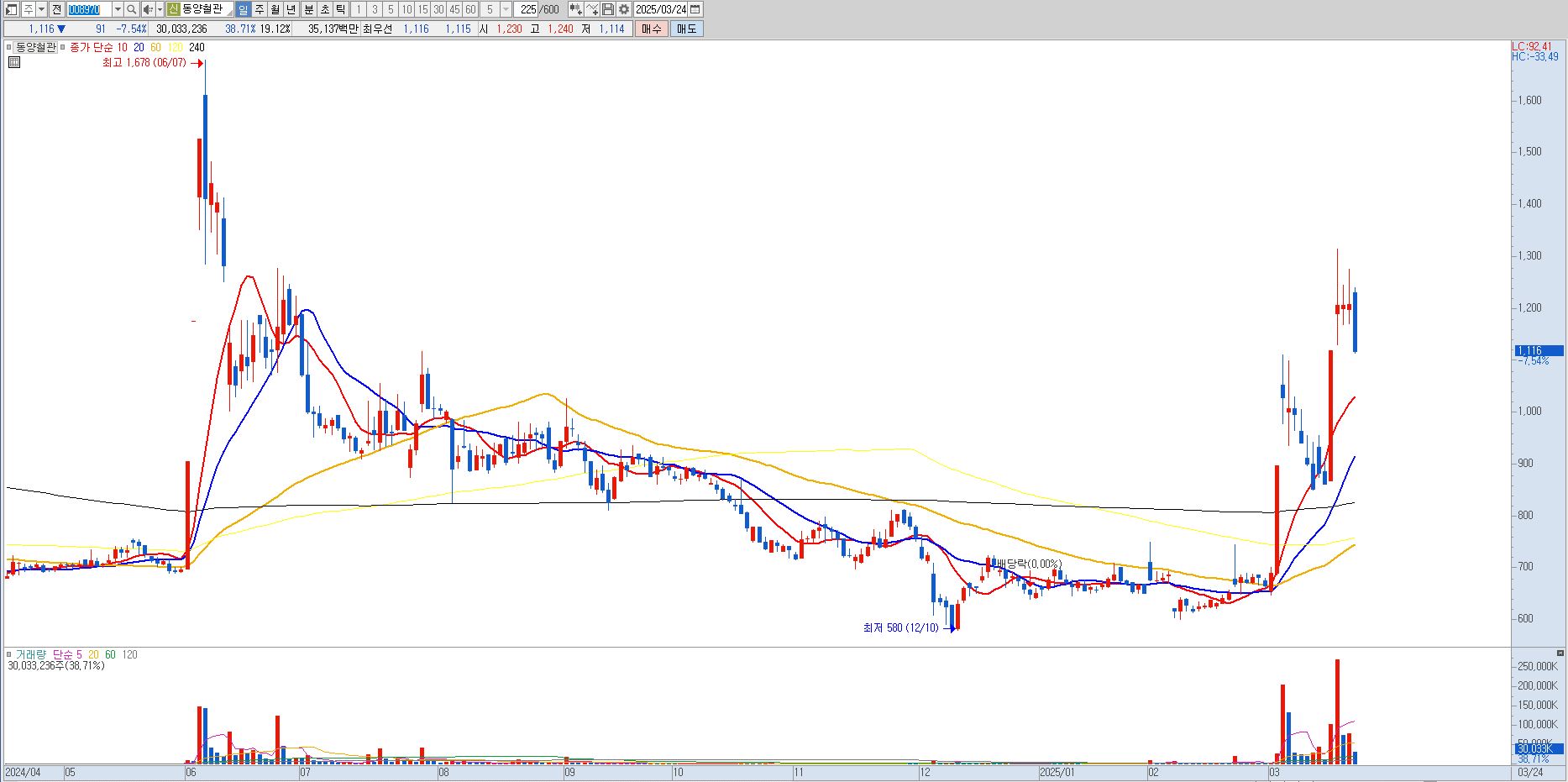The image size is (1568, 782).
Task: Click the stock code input field 008970
Action: click(88, 9)
